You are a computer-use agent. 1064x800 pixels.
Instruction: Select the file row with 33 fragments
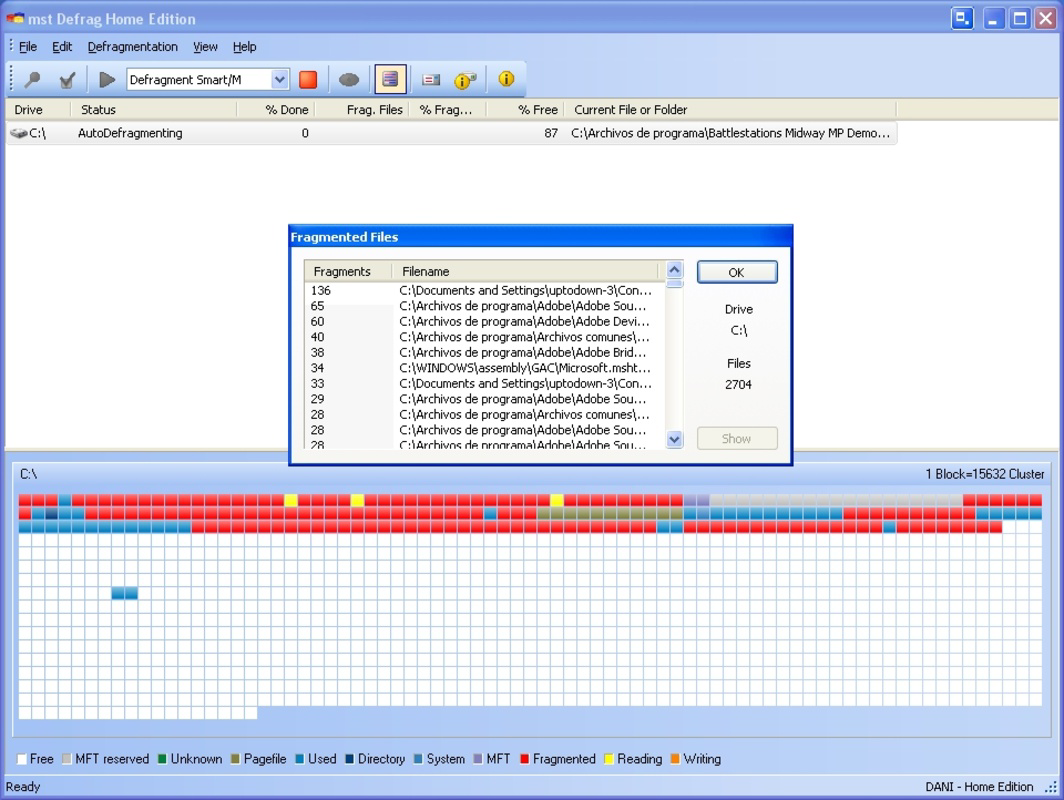click(484, 384)
